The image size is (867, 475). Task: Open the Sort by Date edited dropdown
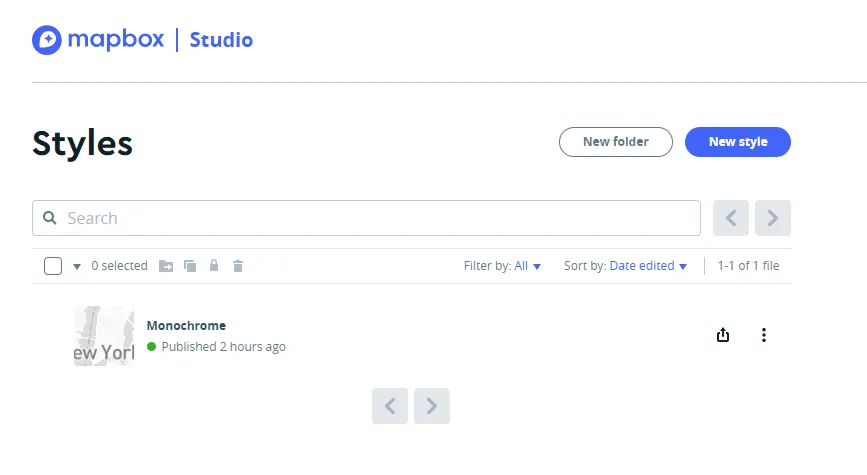pos(648,266)
